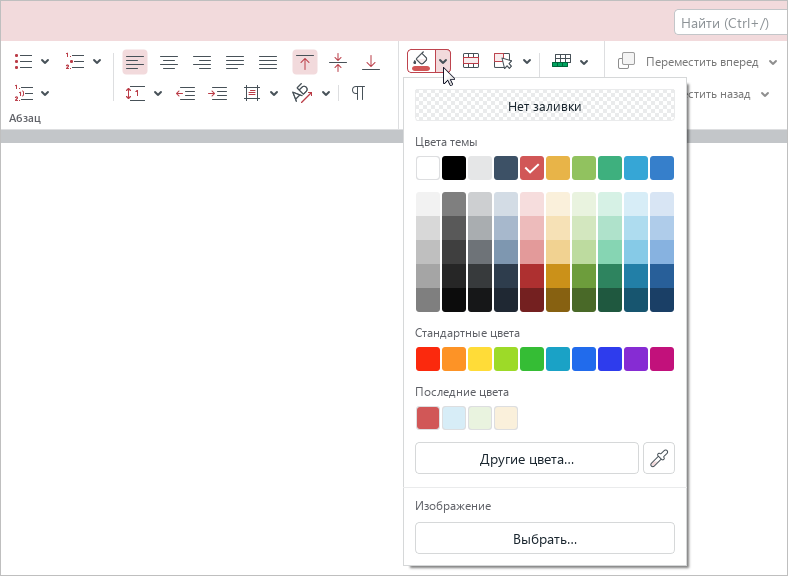Image resolution: width=788 pixels, height=576 pixels.
Task: Click the align text left icon
Action: coord(135,62)
